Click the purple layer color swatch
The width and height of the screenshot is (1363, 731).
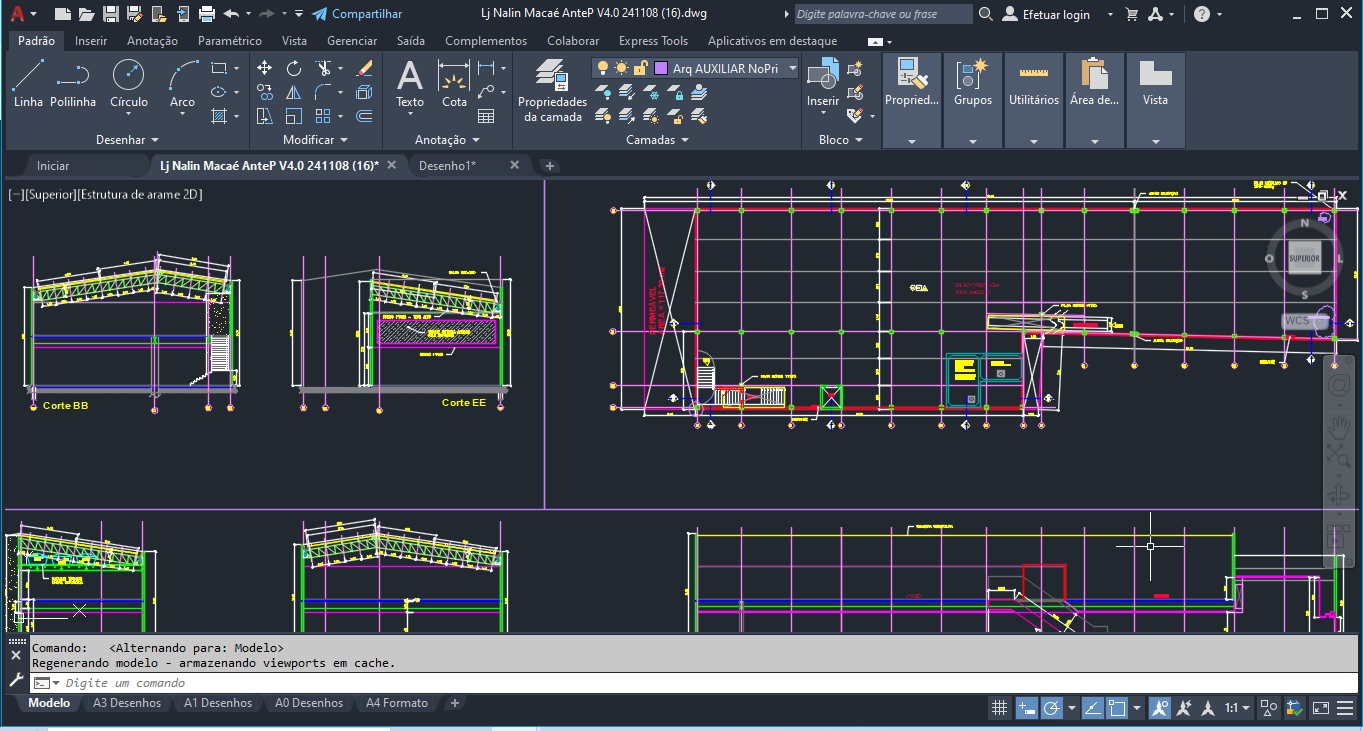coord(661,69)
